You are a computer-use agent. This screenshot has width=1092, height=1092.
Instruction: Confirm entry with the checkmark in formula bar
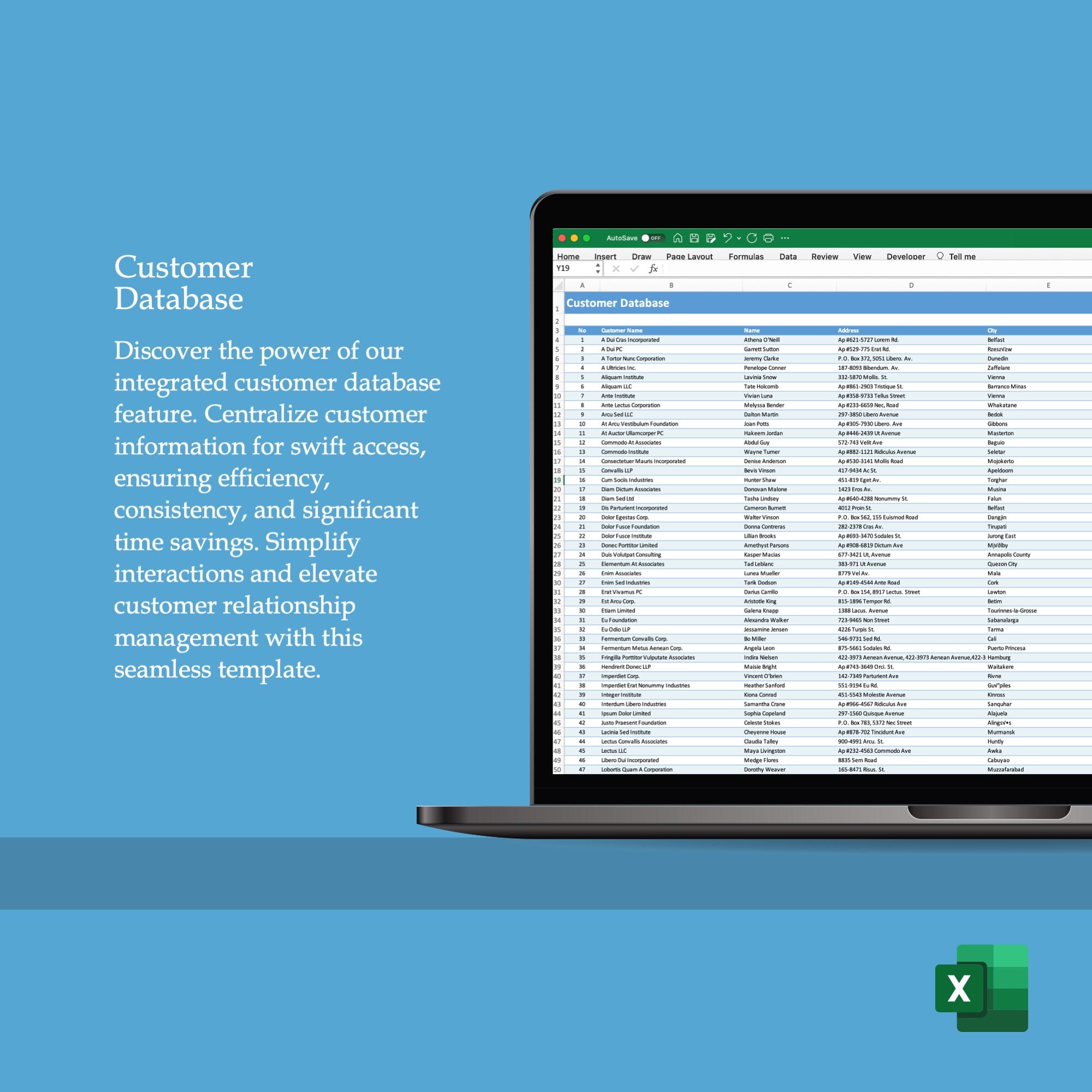pyautogui.click(x=634, y=269)
